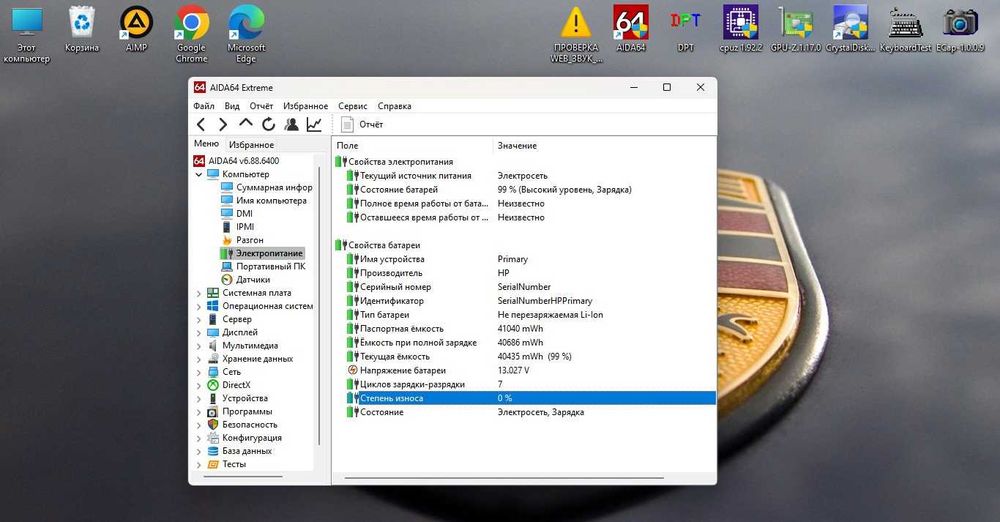Open the Справка menu

394,106
